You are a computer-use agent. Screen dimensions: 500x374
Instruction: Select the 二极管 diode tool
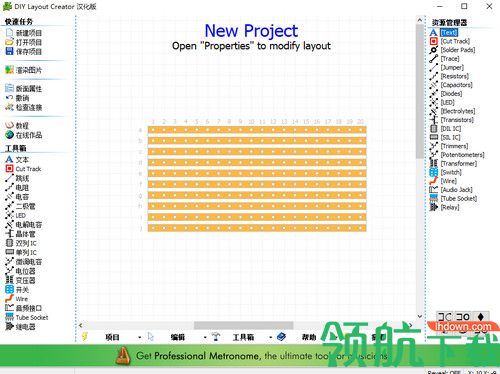[21, 206]
